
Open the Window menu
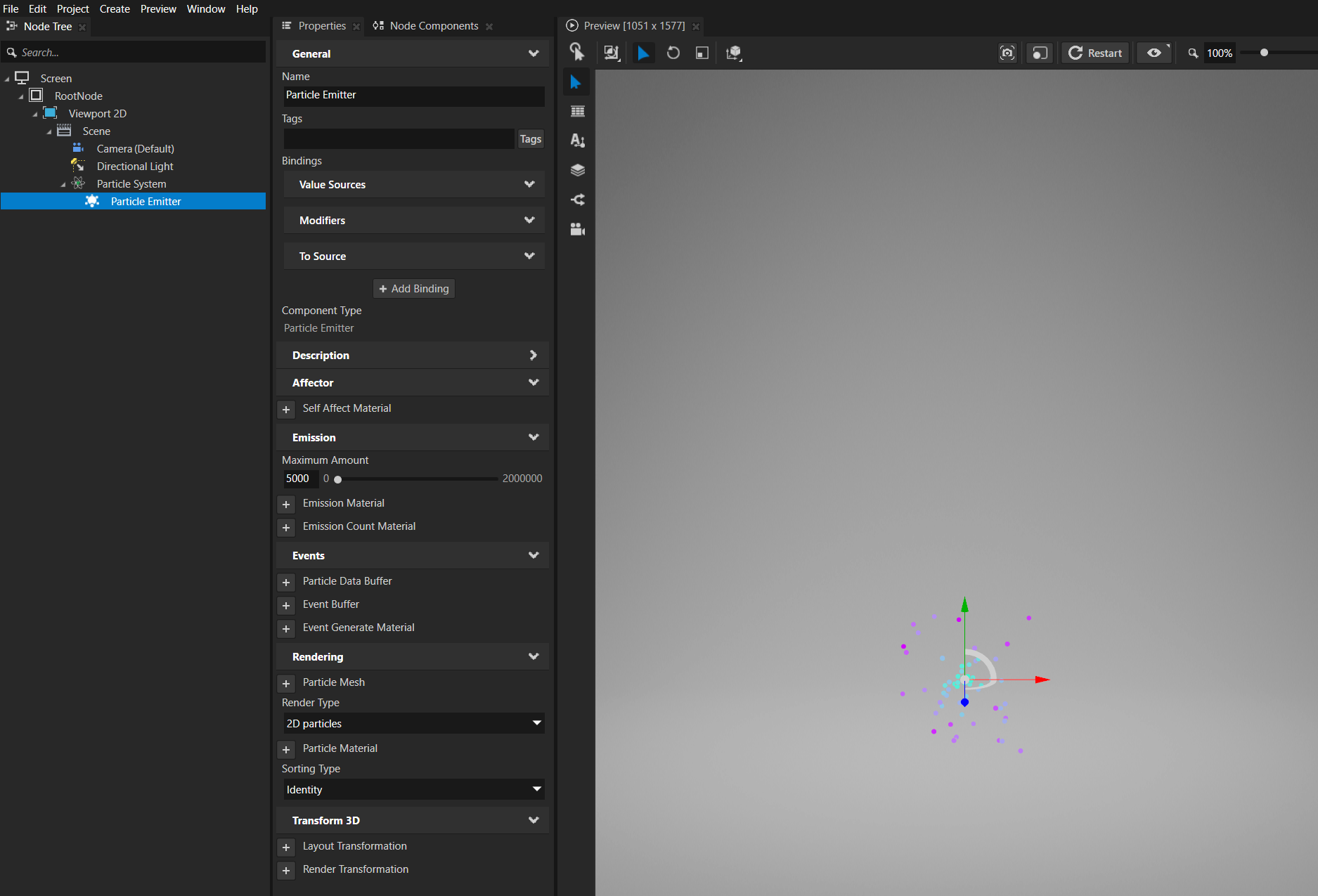(x=206, y=8)
